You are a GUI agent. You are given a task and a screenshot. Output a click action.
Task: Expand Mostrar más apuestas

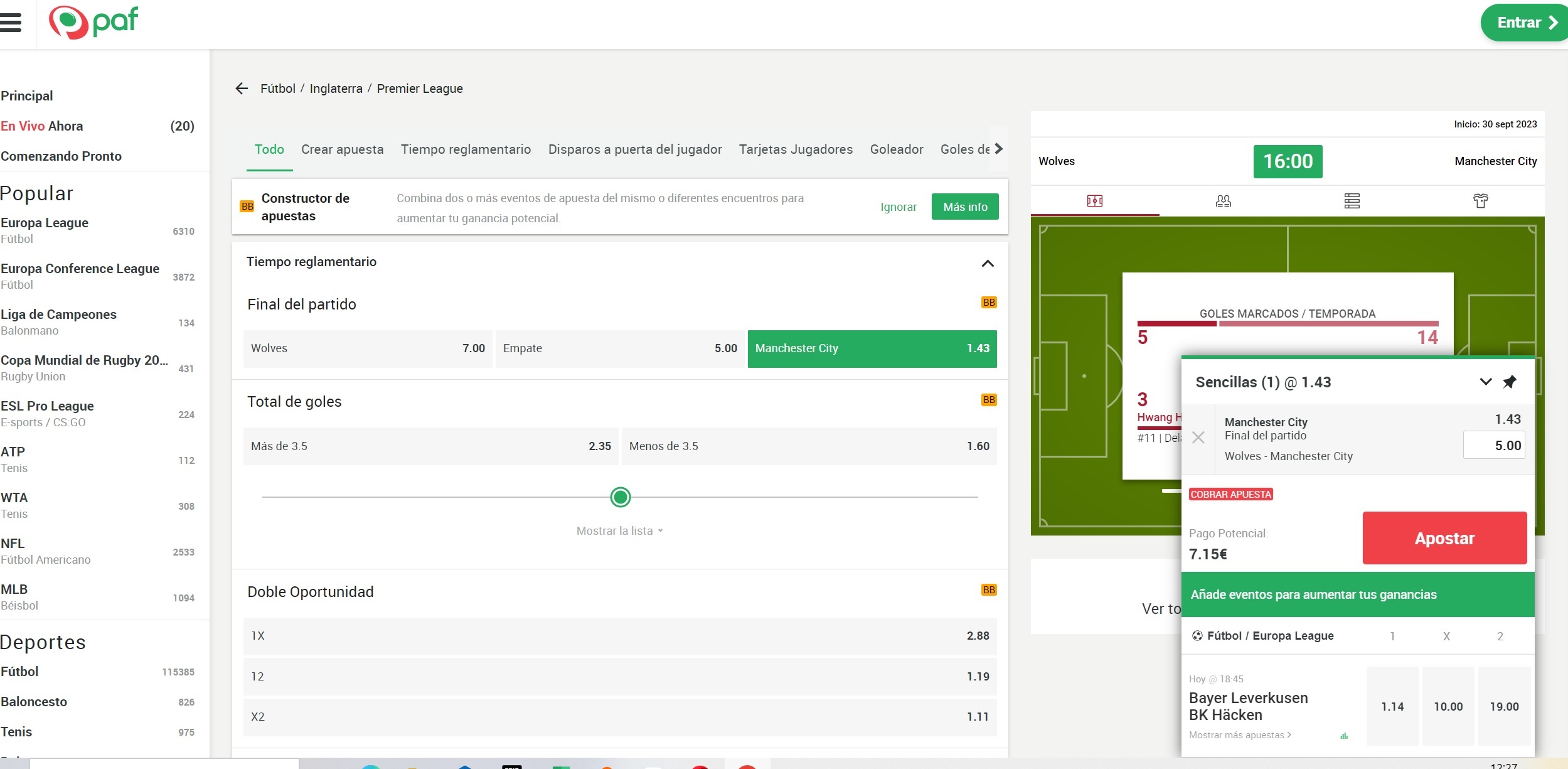click(1240, 735)
